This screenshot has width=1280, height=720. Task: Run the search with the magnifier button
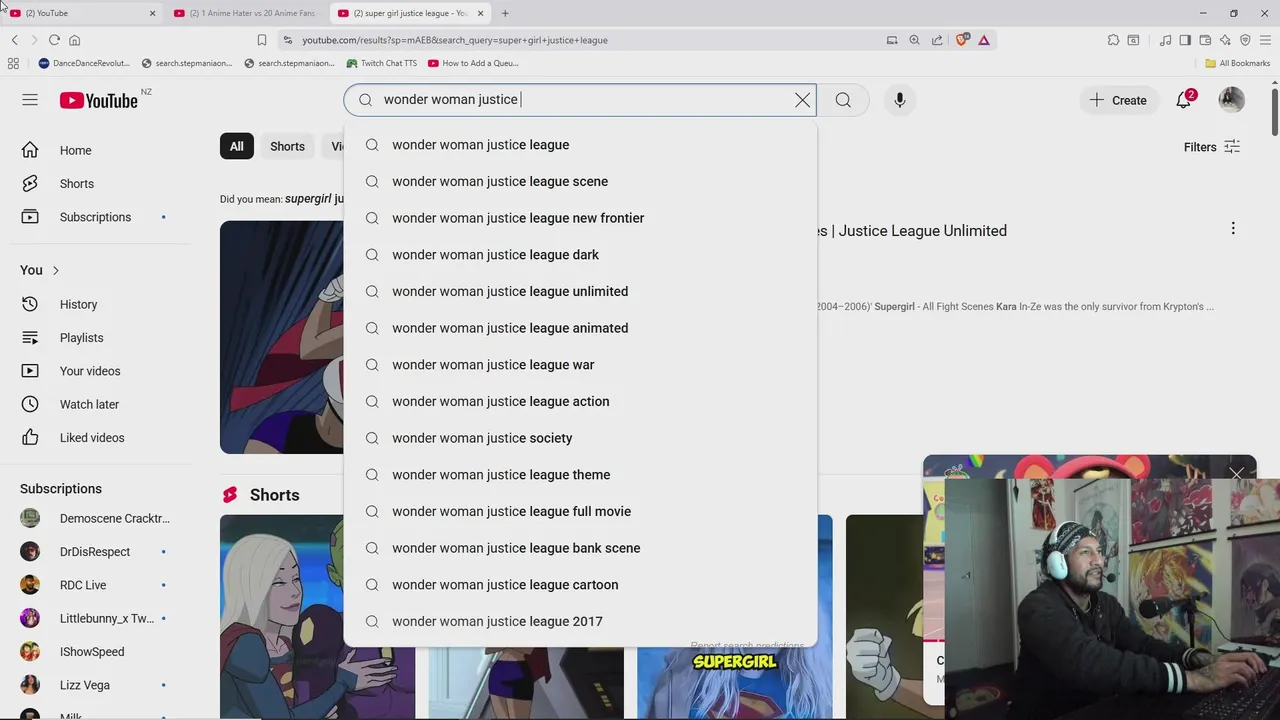(843, 100)
